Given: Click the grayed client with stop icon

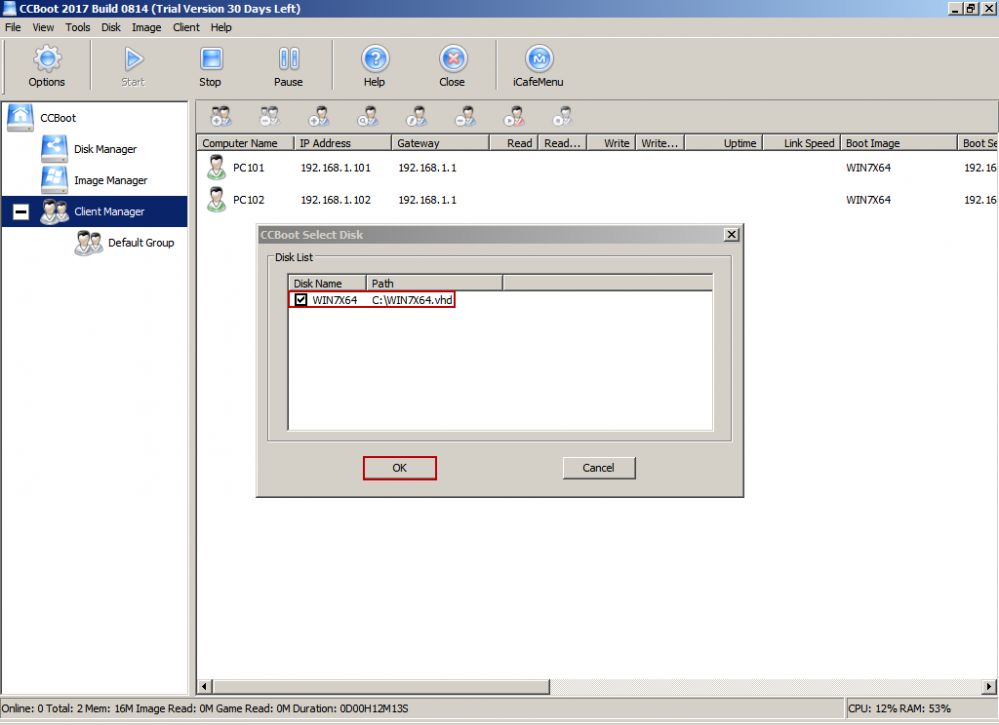Looking at the screenshot, I should [563, 117].
